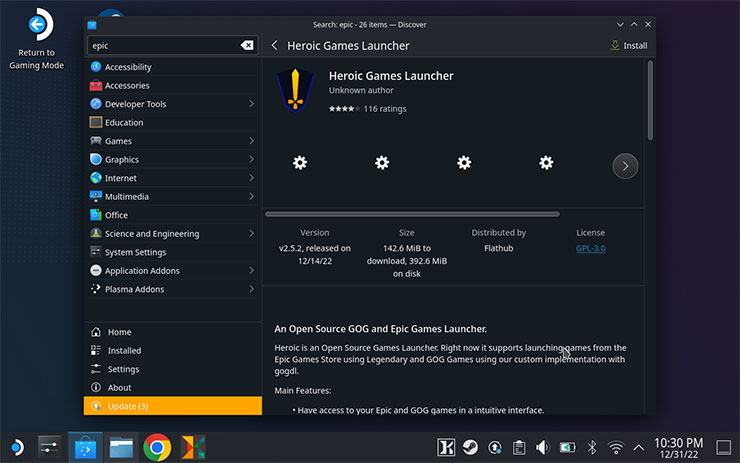The height and width of the screenshot is (463, 740).
Task: Open Dolphin file manager in taskbar
Action: [x=122, y=446]
